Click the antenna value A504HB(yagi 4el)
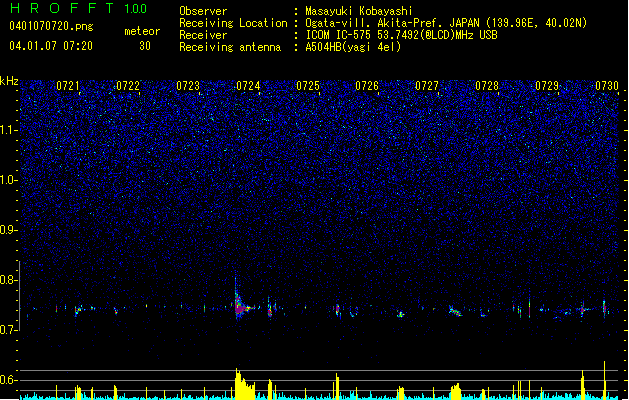The height and width of the screenshot is (400, 629). [353, 47]
